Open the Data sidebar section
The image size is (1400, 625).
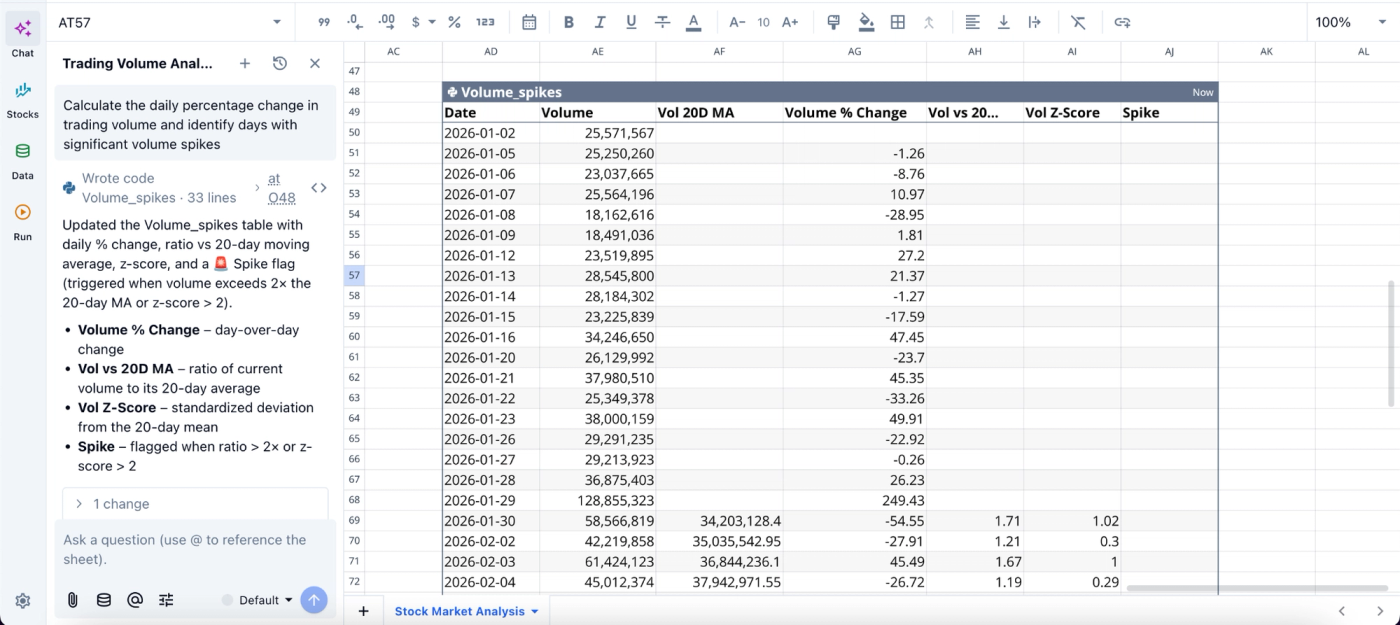point(23,160)
